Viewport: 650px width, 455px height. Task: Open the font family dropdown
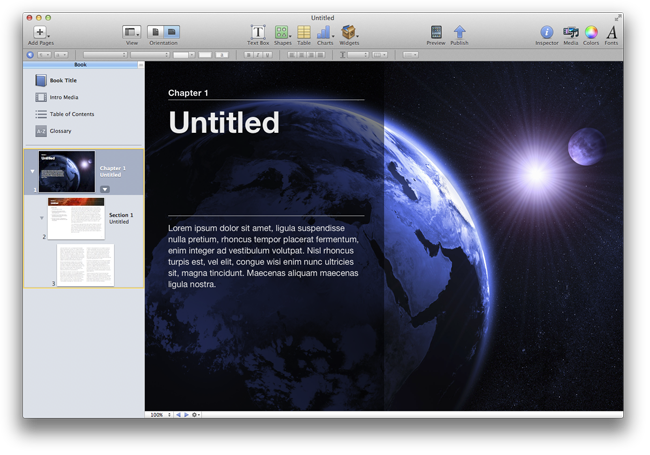[105, 55]
